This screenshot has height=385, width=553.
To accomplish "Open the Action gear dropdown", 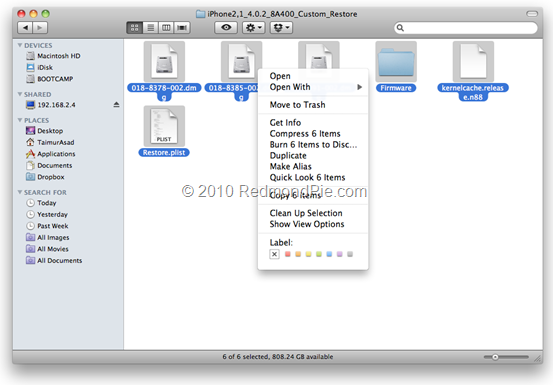I will pos(254,28).
